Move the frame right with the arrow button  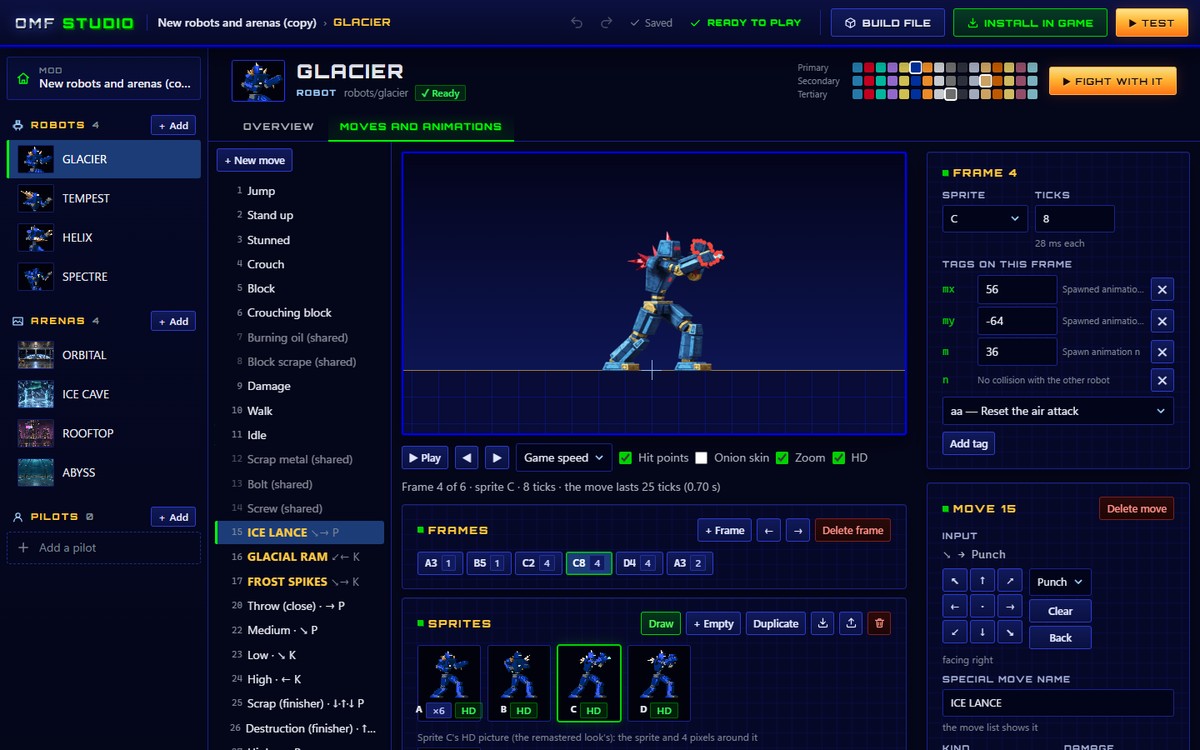point(797,530)
